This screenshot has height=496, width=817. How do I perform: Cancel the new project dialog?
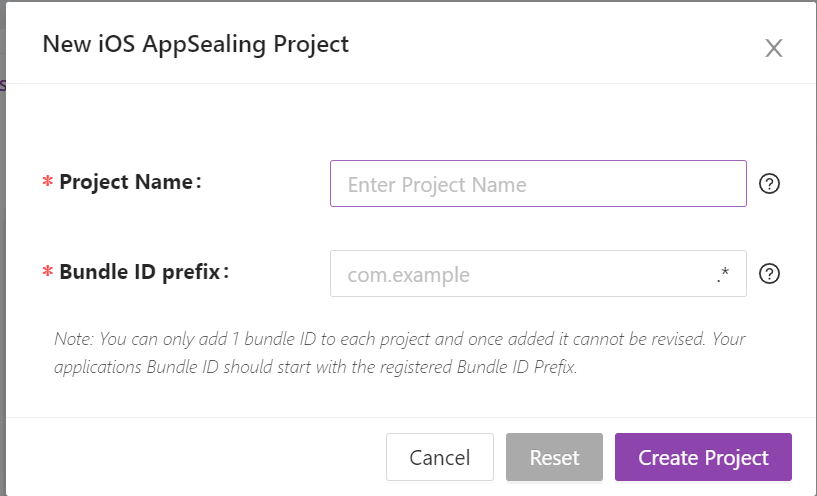tap(440, 457)
